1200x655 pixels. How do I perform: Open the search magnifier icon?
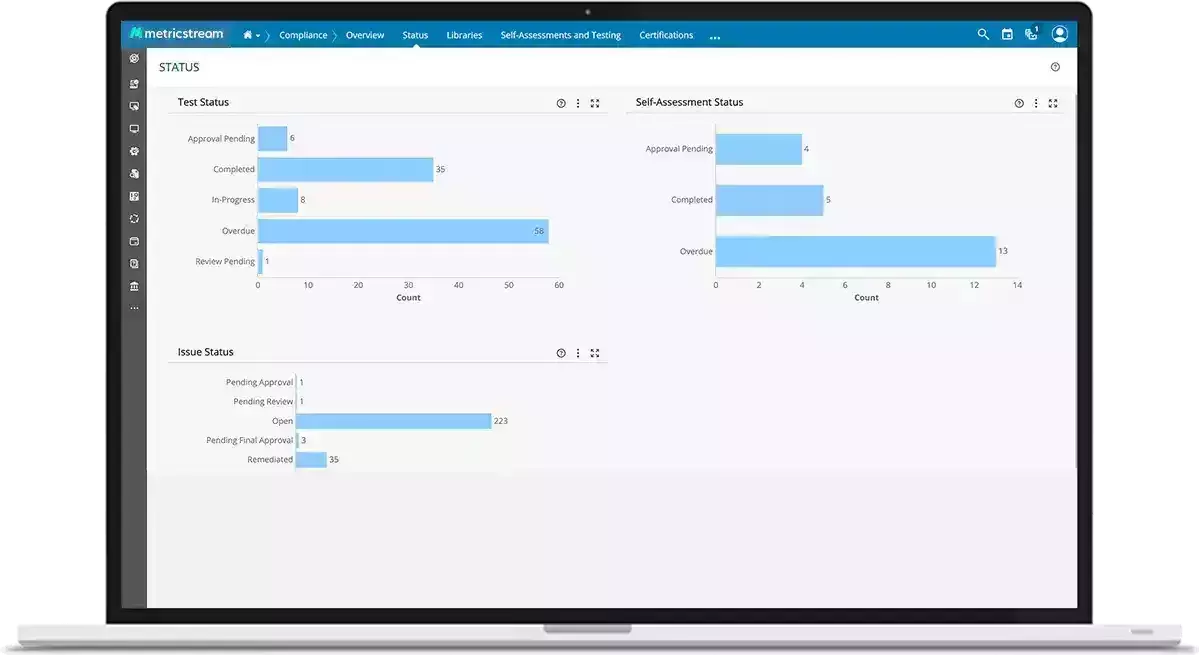pyautogui.click(x=983, y=34)
